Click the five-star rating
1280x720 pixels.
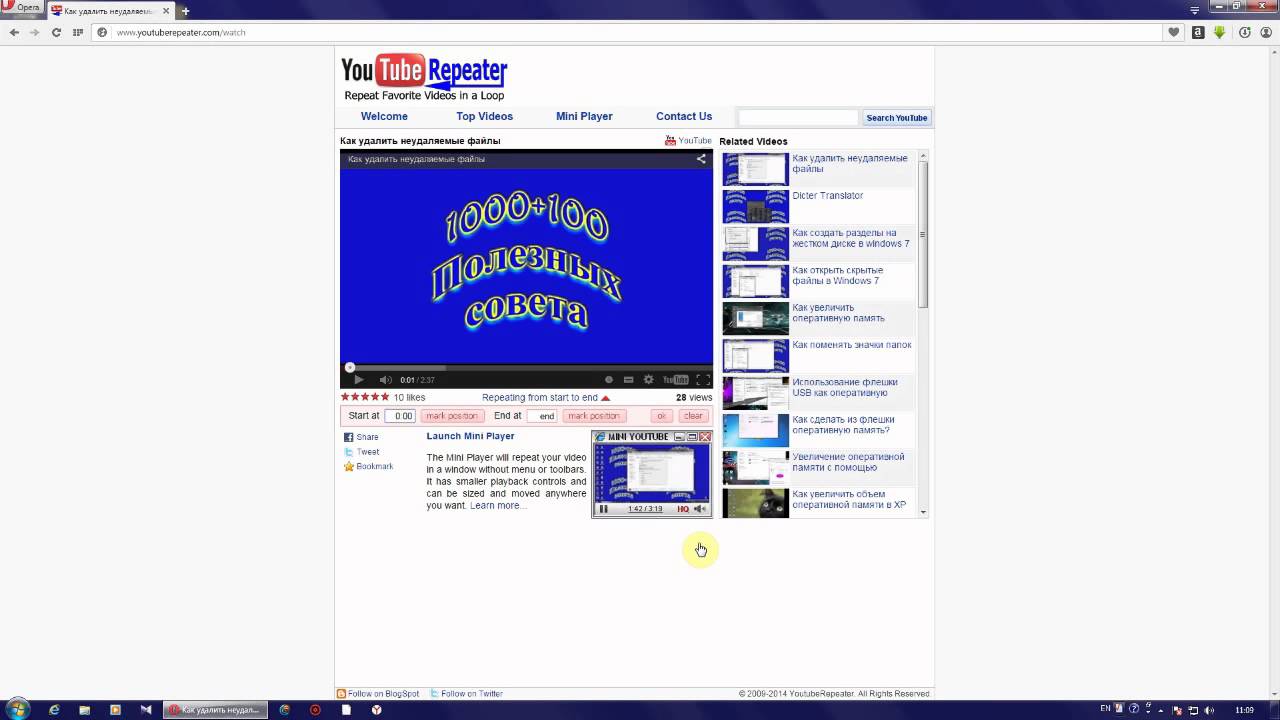[365, 397]
